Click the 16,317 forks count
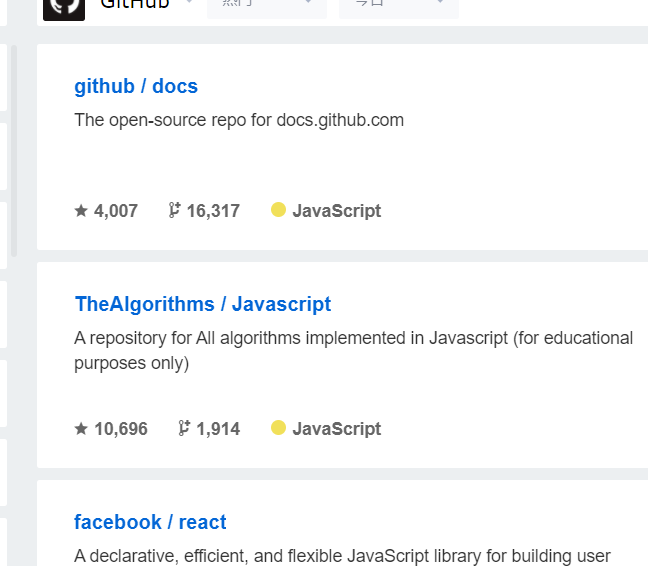The height and width of the screenshot is (566, 648). 213,211
